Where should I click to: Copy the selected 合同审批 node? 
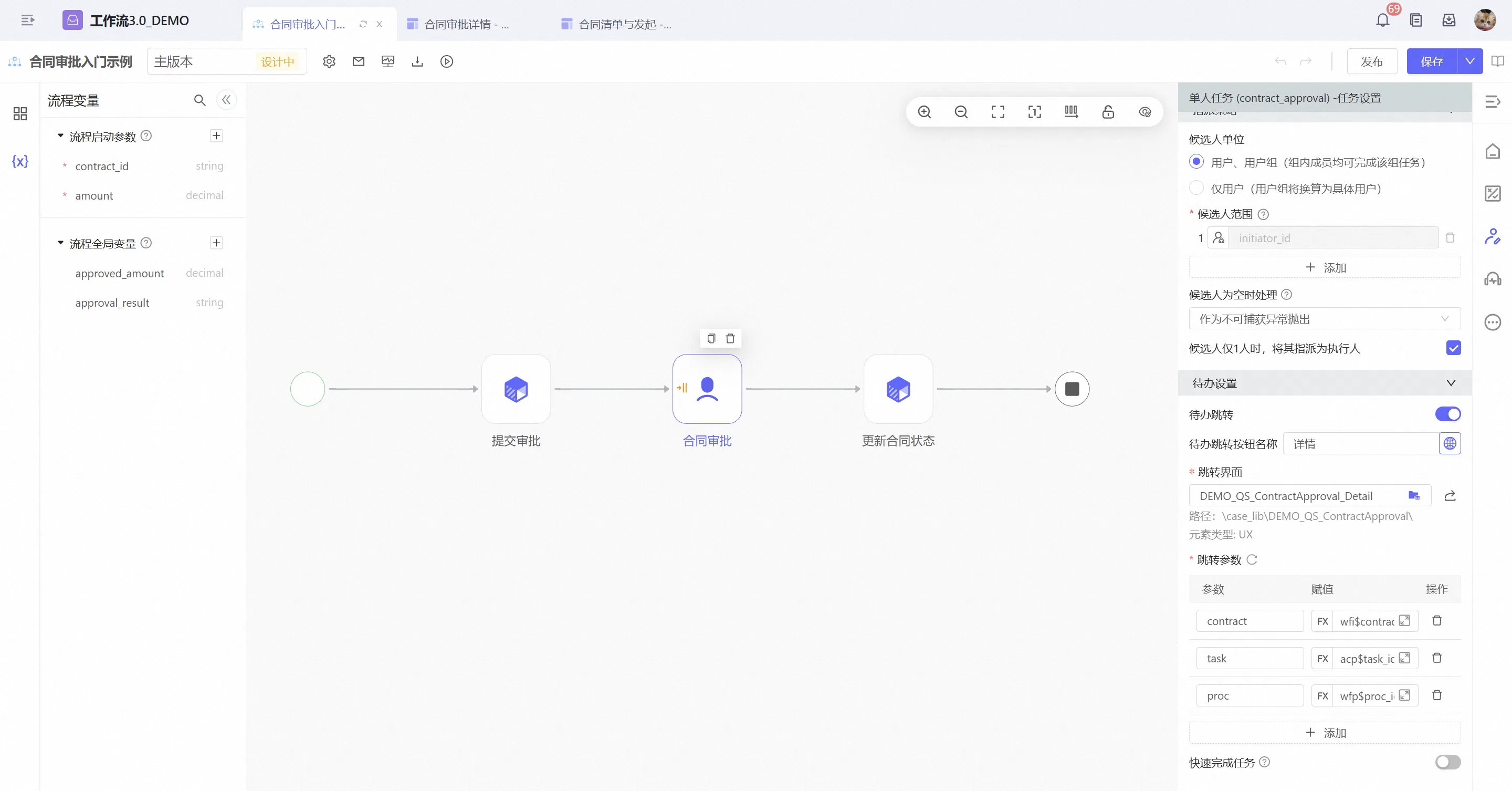click(x=711, y=339)
